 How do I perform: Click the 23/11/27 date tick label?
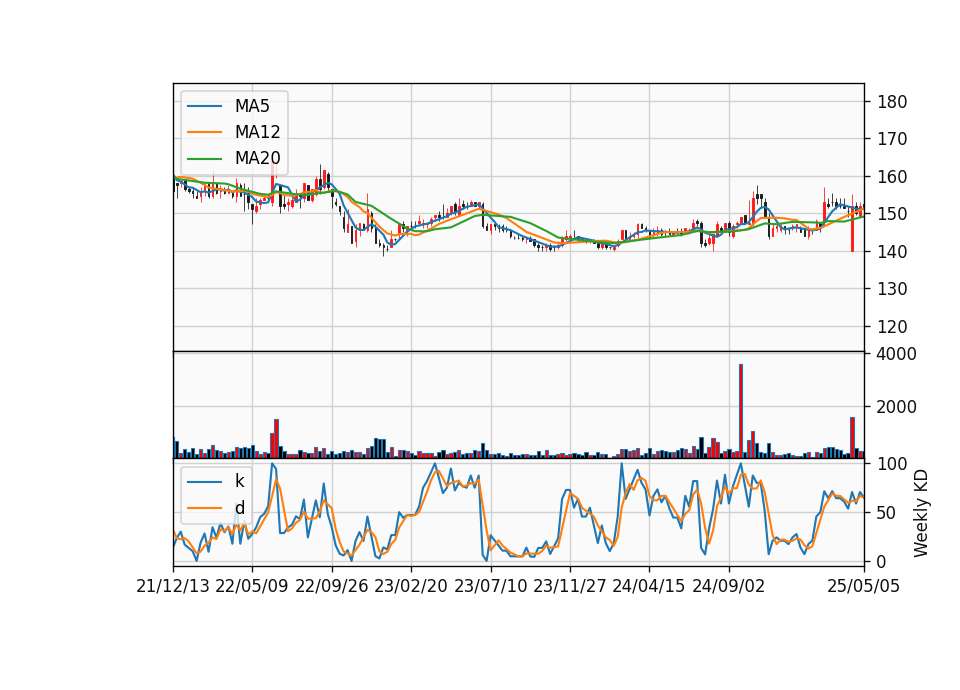click(569, 586)
